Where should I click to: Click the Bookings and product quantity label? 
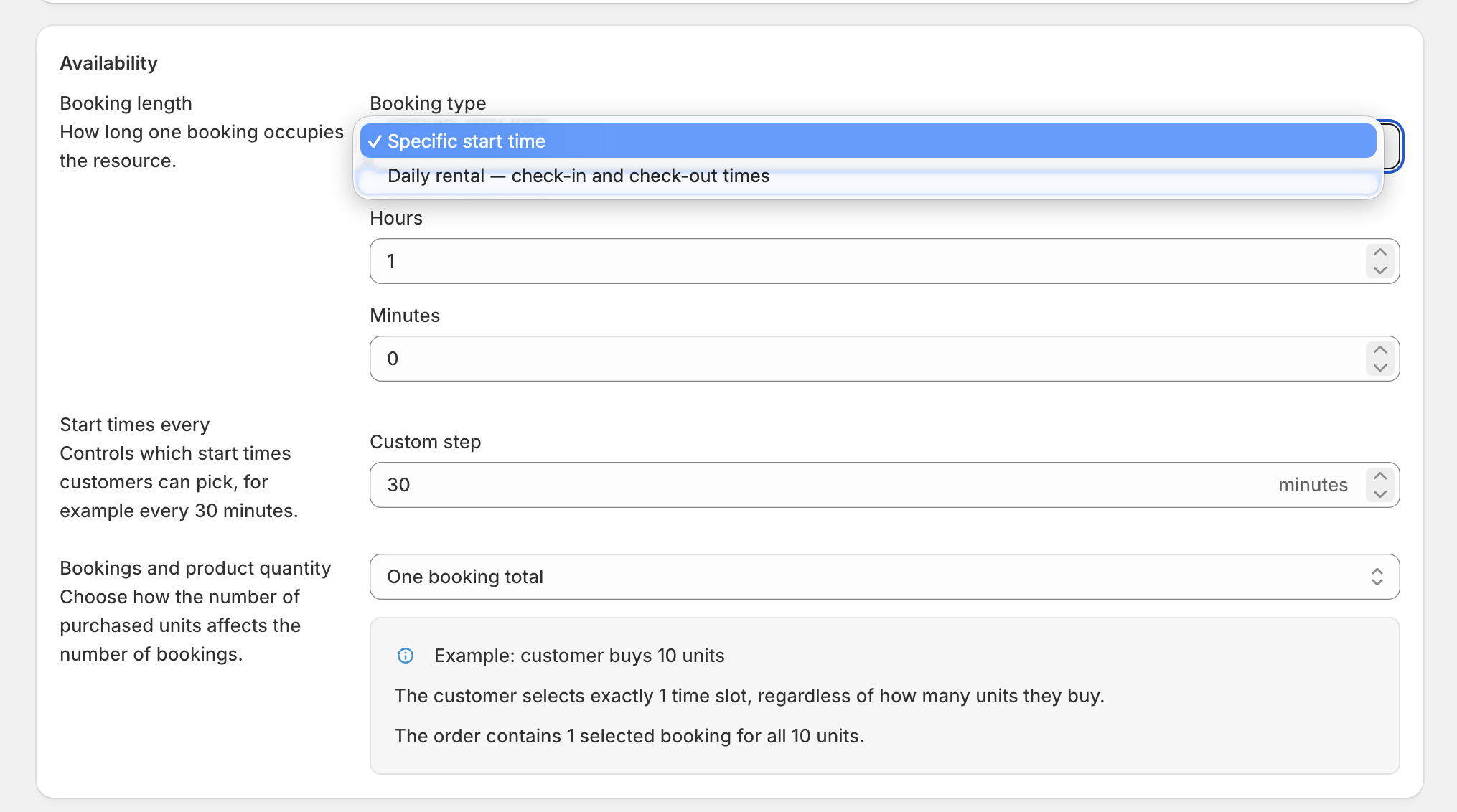click(x=195, y=568)
